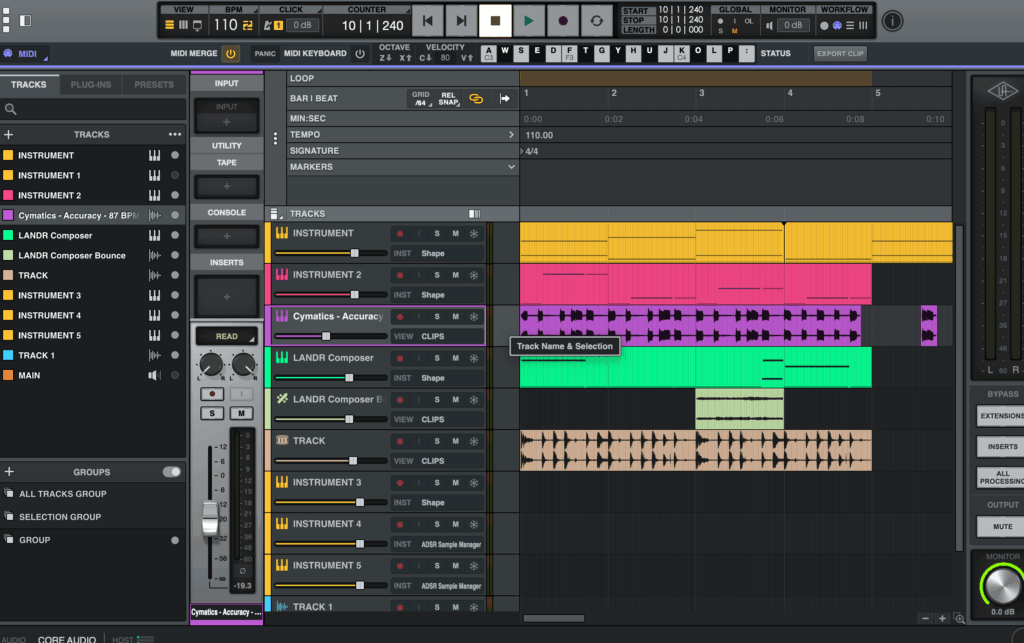Collapse the Markers ruler row

click(511, 167)
